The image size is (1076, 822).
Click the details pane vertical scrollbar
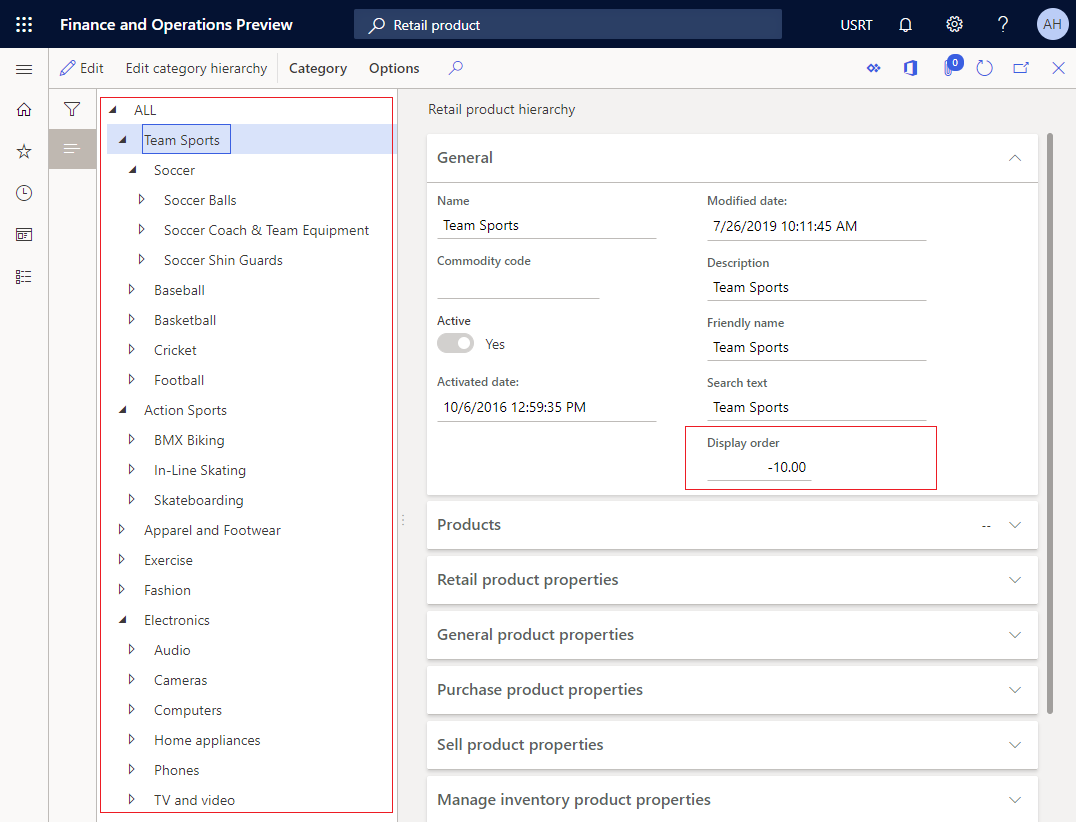(x=1050, y=423)
